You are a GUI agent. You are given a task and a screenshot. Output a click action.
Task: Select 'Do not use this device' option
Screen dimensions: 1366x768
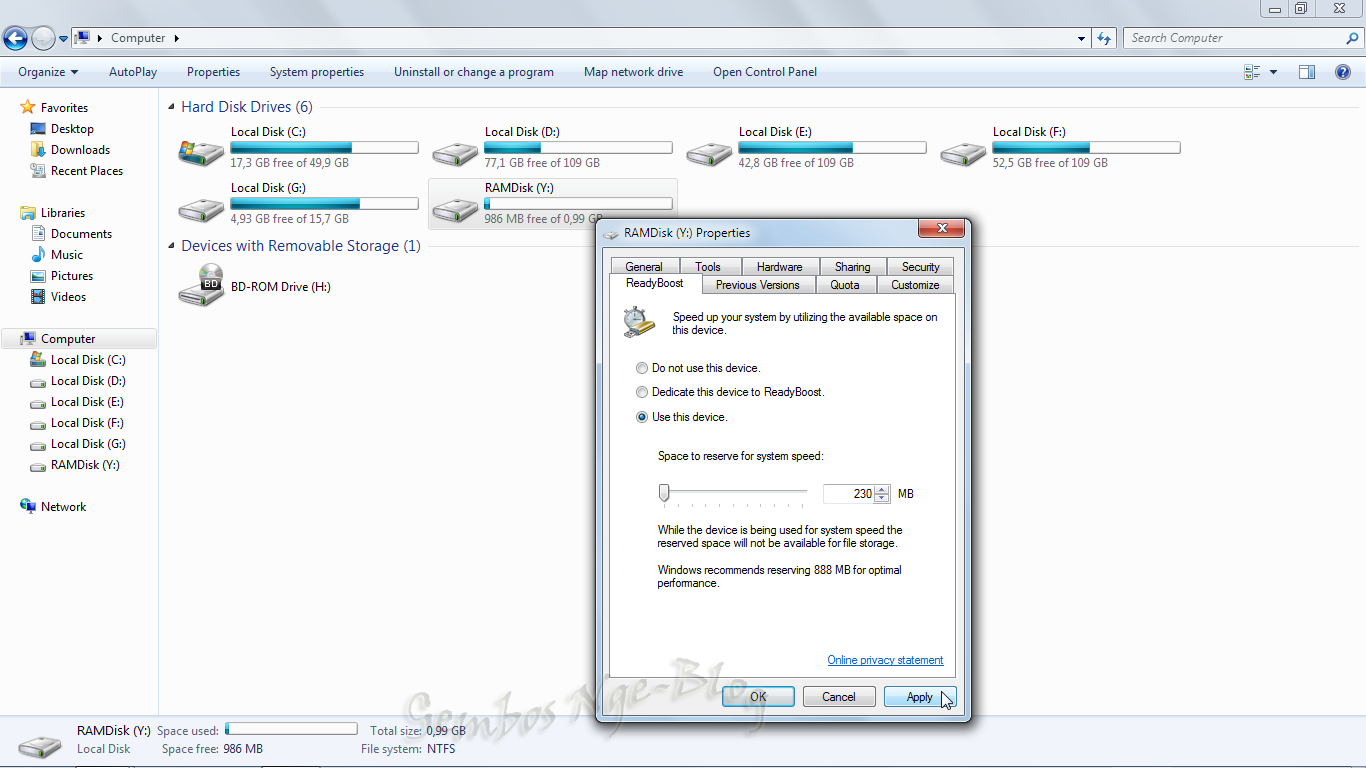(642, 368)
